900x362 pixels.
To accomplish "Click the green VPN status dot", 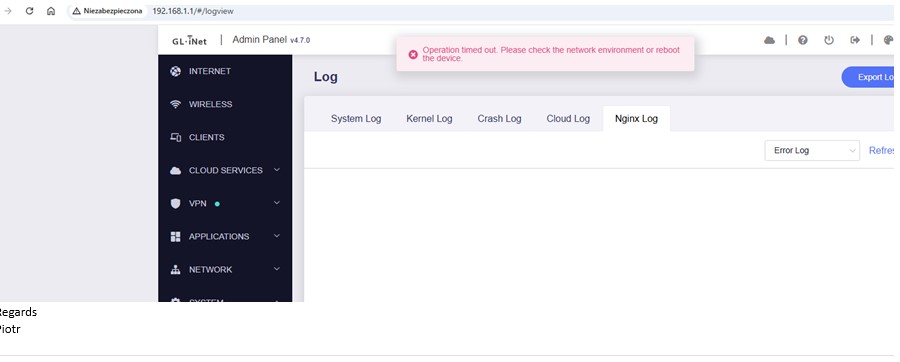I will 217,204.
